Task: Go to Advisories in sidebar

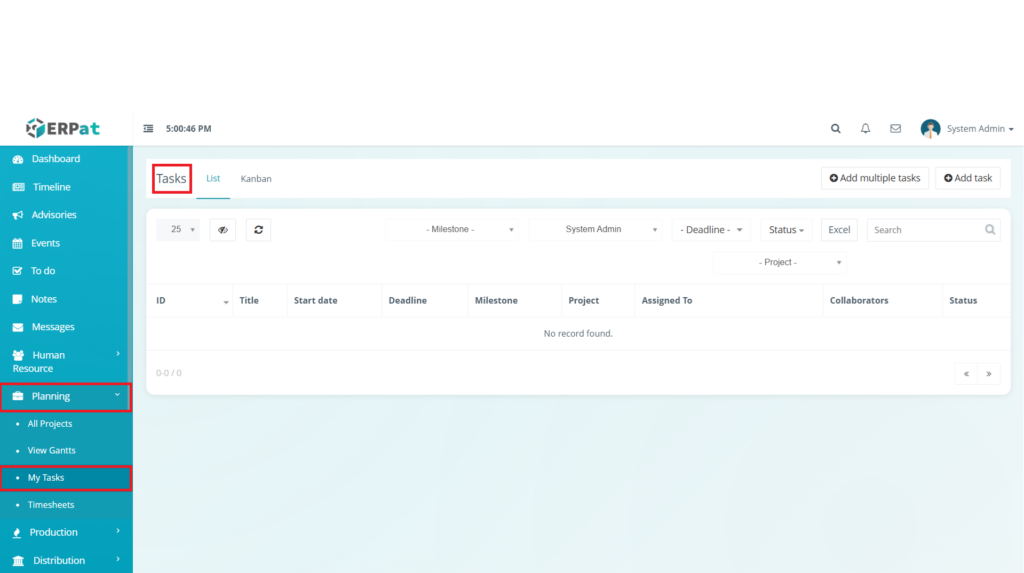Action: pyautogui.click(x=53, y=215)
